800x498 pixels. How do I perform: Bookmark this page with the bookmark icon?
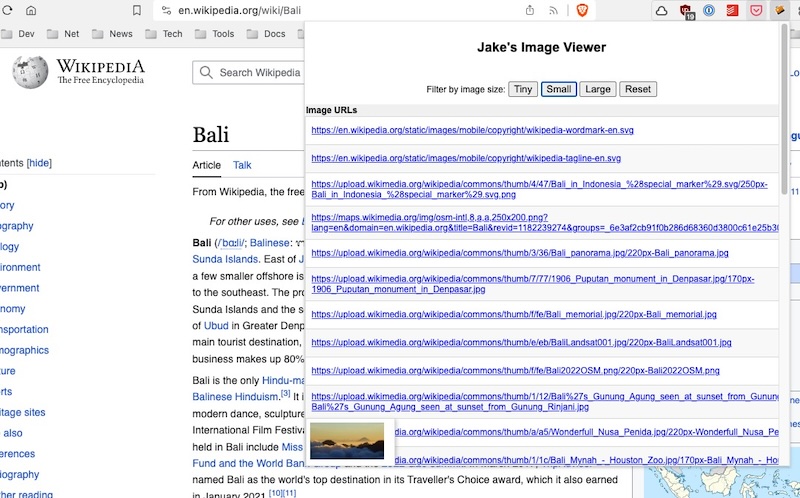click(137, 10)
